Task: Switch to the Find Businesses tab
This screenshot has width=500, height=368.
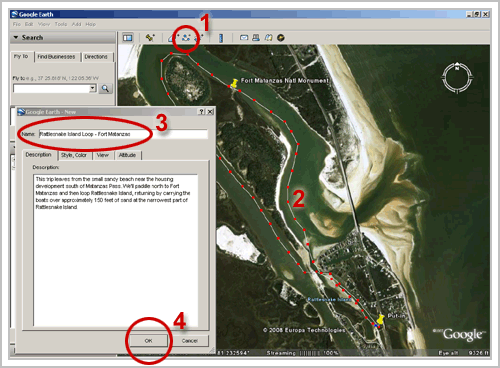Action: point(56,57)
